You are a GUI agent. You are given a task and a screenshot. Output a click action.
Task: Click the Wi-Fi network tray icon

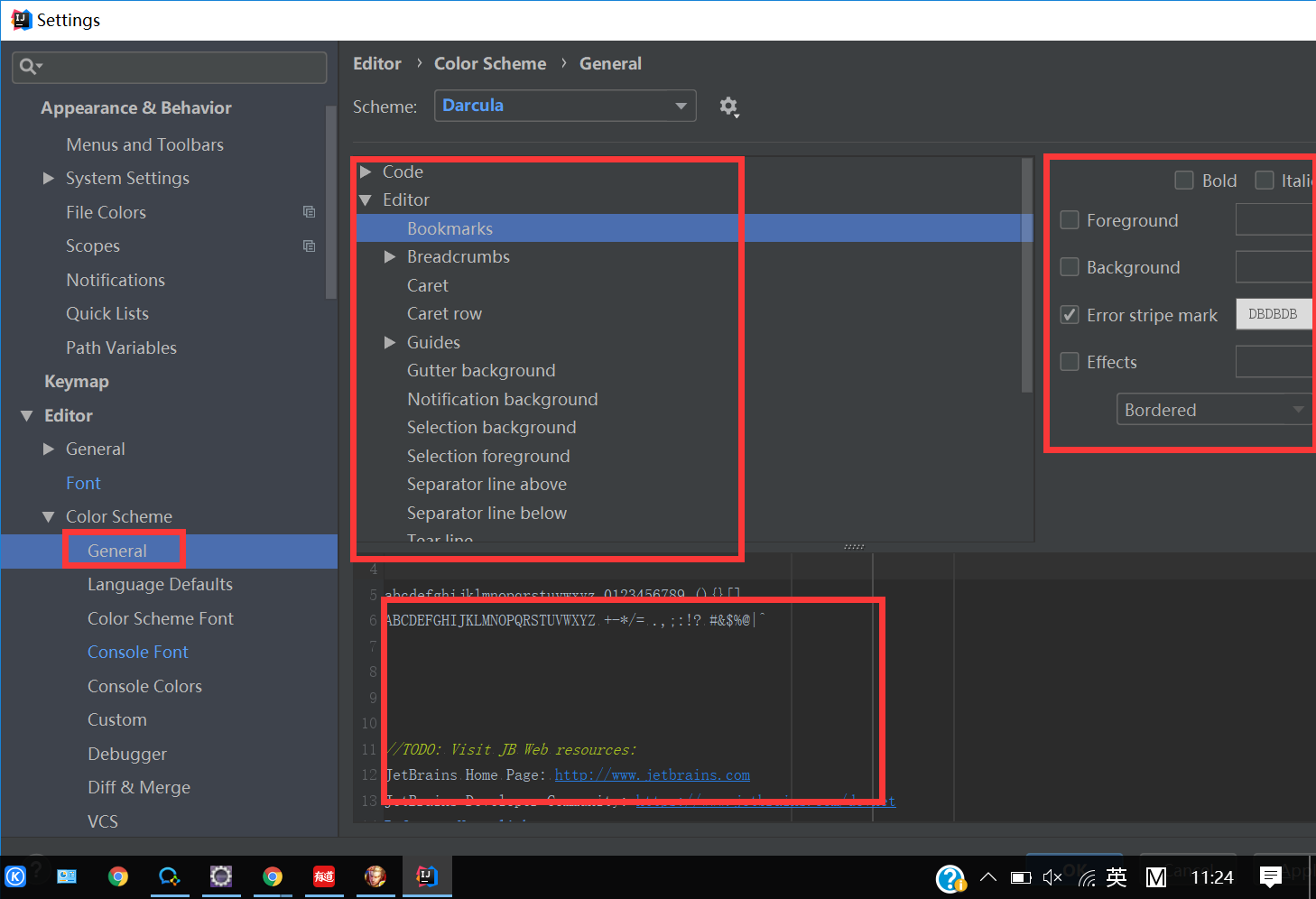[1087, 877]
